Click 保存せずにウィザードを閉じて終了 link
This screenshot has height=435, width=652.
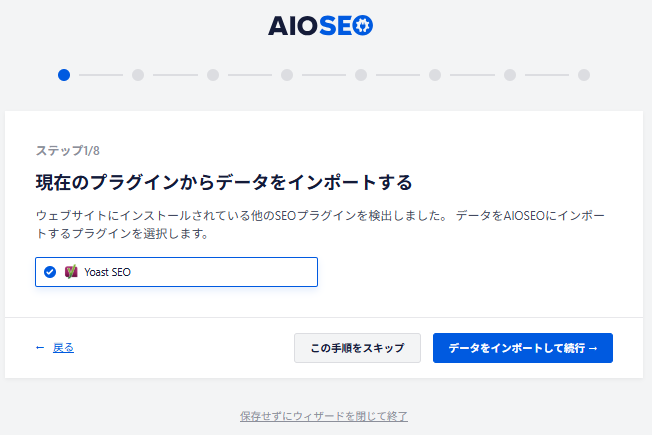[324, 415]
